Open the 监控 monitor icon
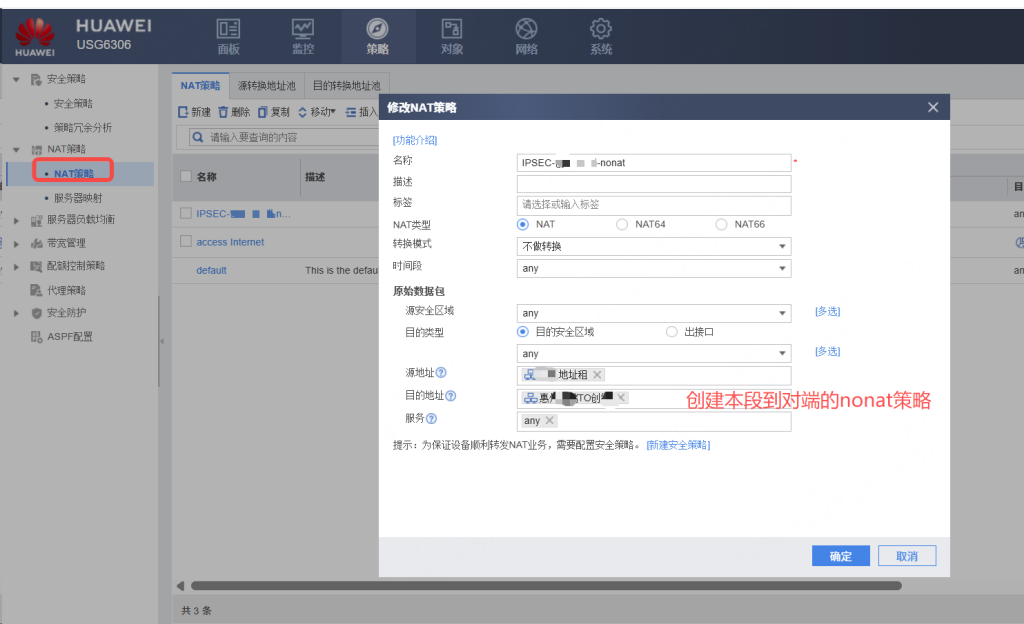 tap(302, 29)
